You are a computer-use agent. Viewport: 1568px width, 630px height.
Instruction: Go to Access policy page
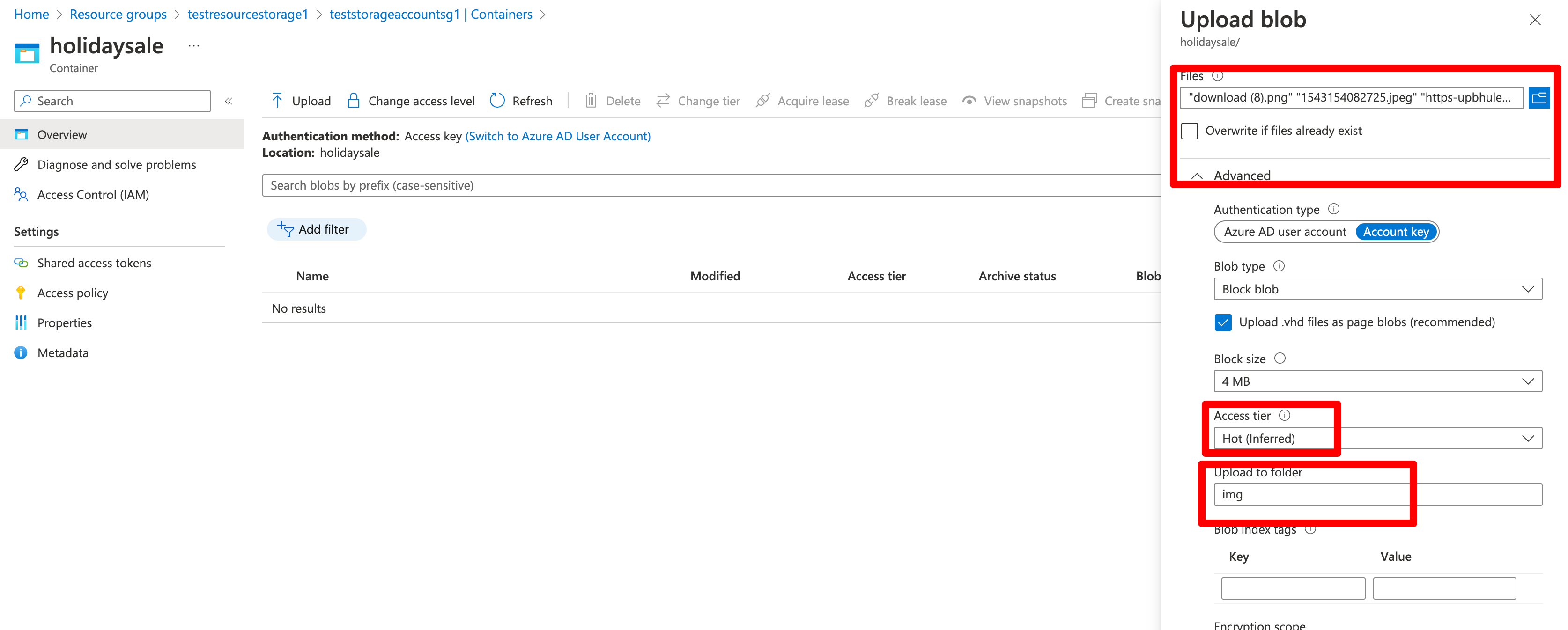(73, 293)
